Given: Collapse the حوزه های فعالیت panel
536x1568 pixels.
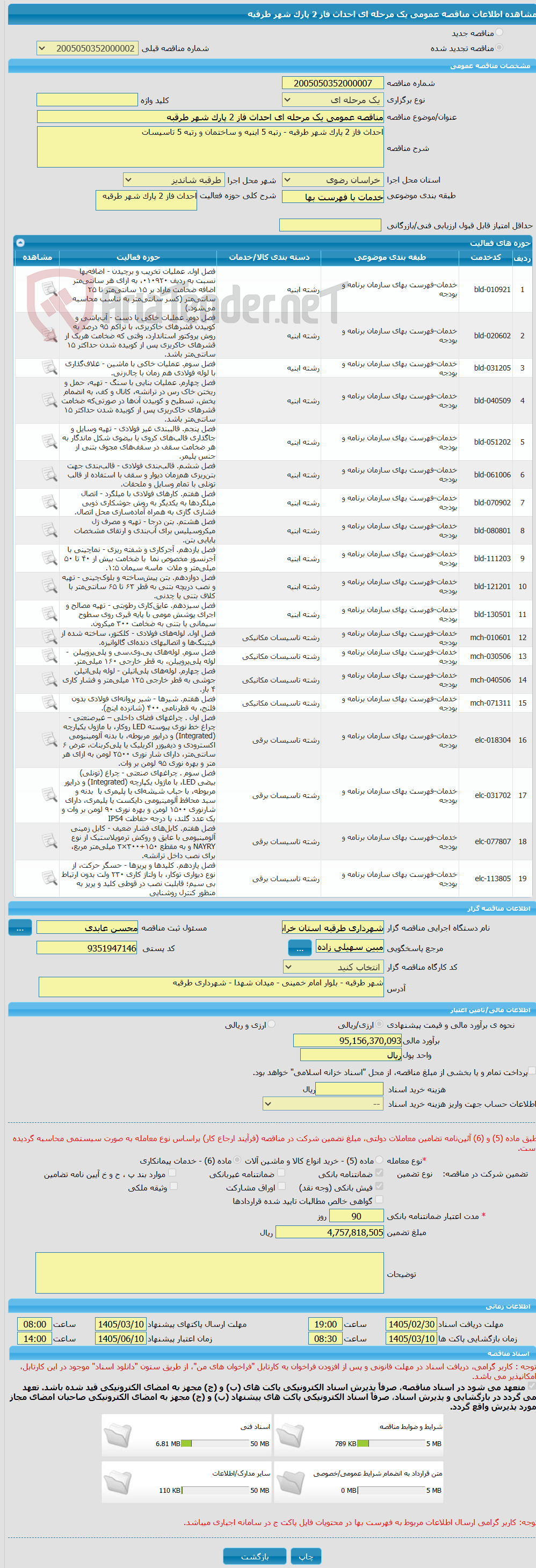Looking at the screenshot, I should [20, 242].
